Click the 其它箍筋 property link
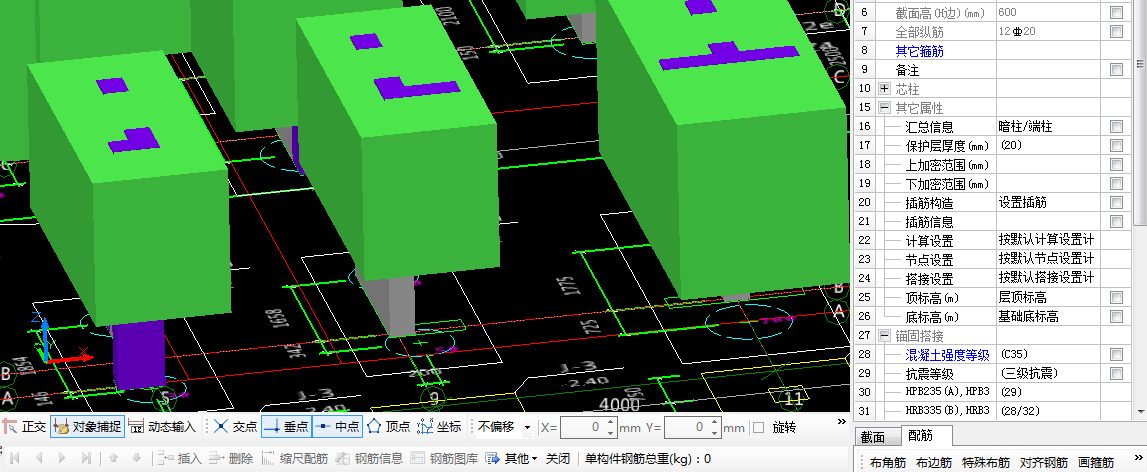Viewport: 1147px width, 472px height. 920,50
